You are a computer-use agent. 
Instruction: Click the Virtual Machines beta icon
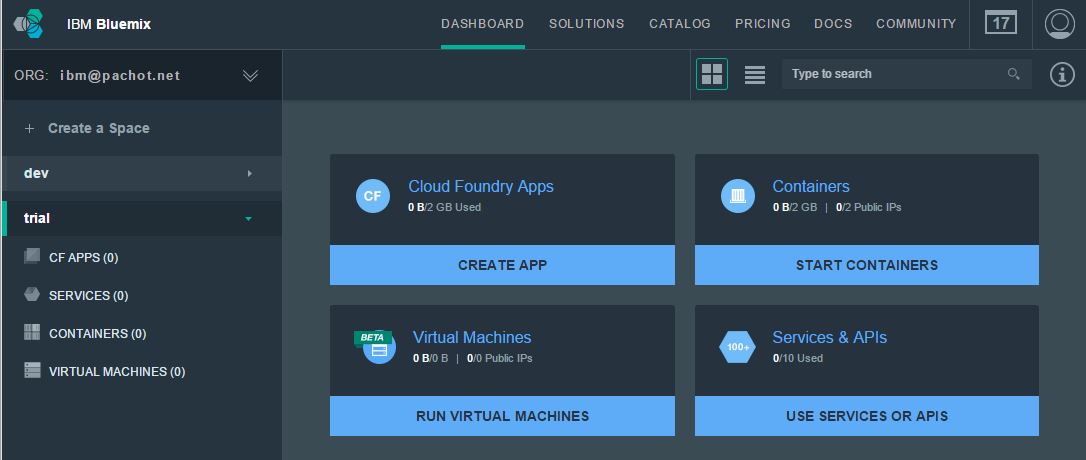[376, 346]
